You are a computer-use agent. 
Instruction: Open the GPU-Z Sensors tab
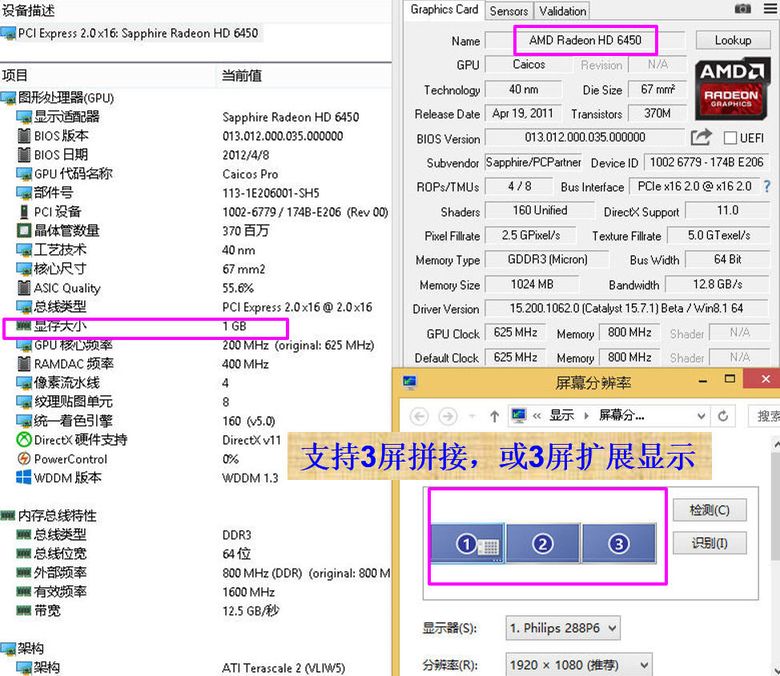point(508,10)
